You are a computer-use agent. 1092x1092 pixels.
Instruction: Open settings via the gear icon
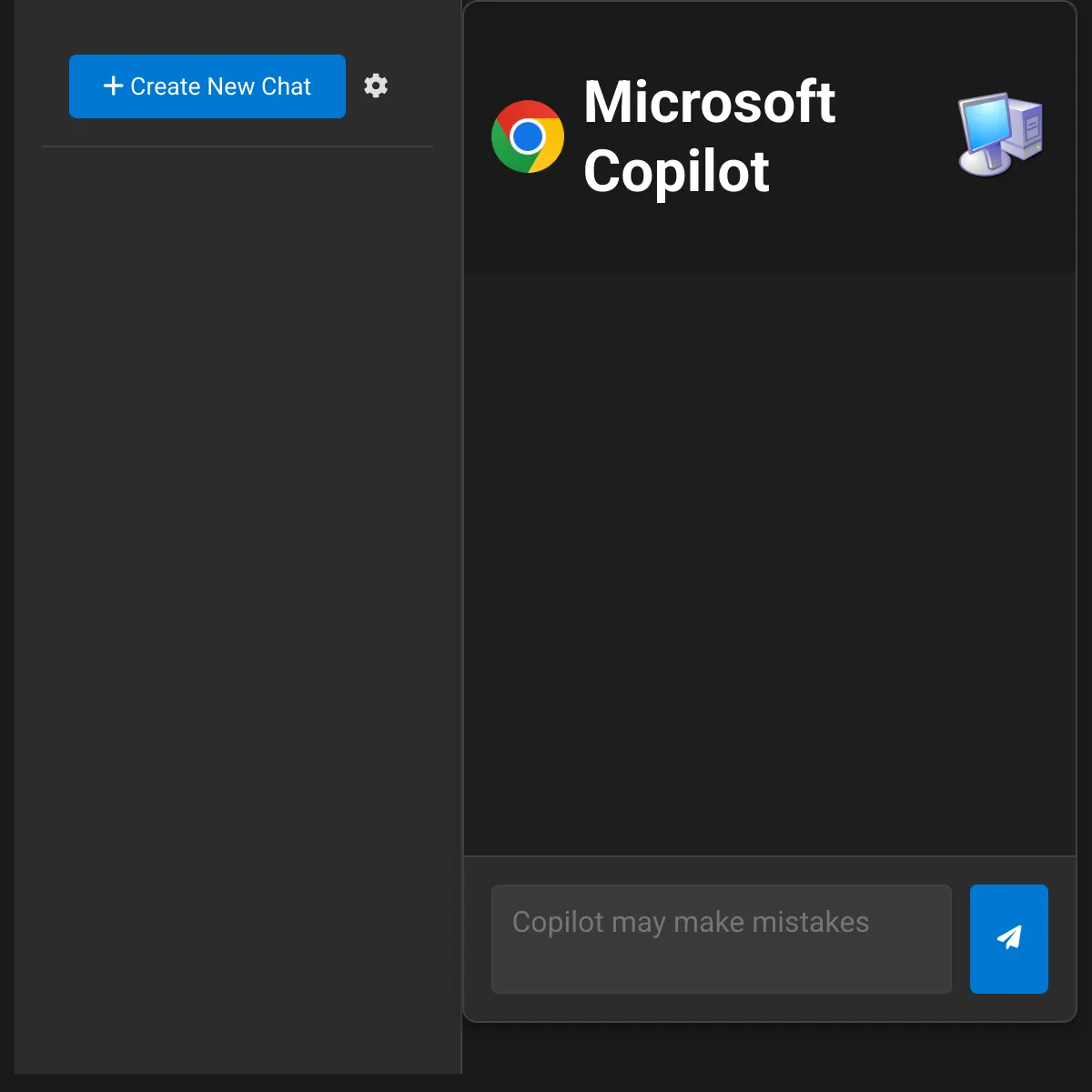tap(376, 86)
